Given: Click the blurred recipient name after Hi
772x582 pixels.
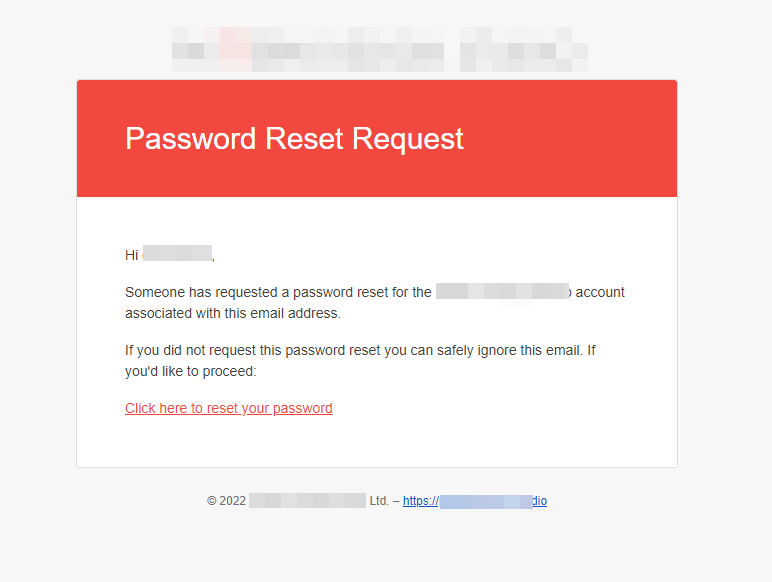Looking at the screenshot, I should coord(177,253).
